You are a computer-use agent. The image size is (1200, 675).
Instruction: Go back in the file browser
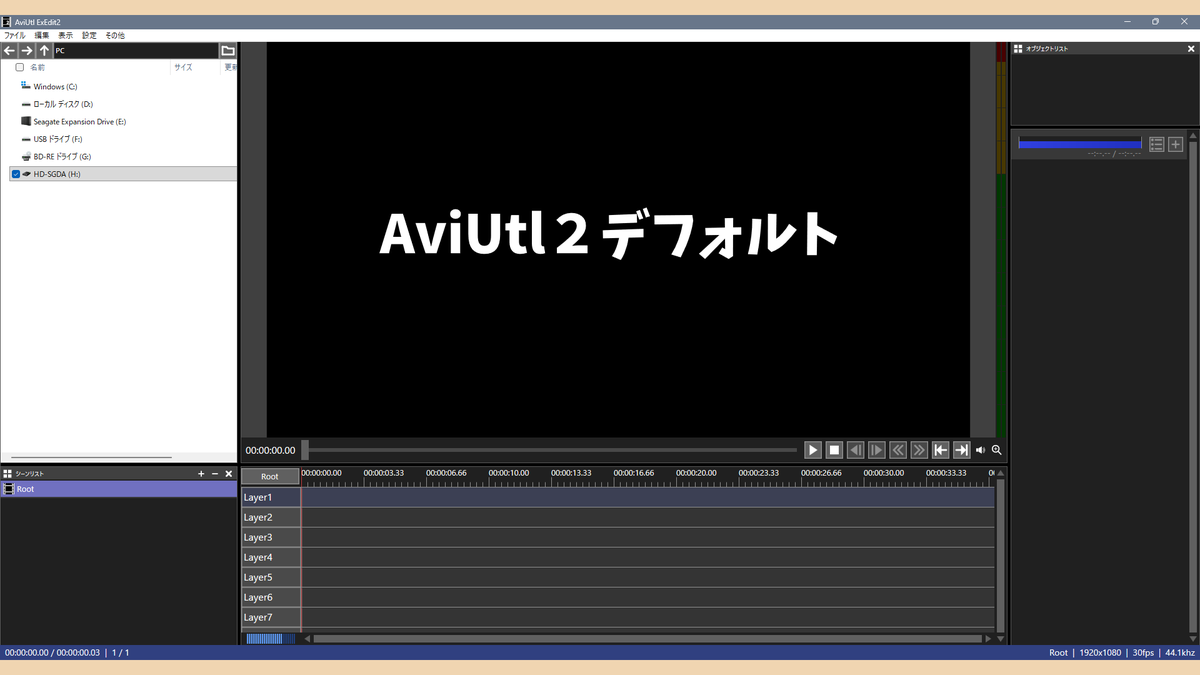point(9,50)
